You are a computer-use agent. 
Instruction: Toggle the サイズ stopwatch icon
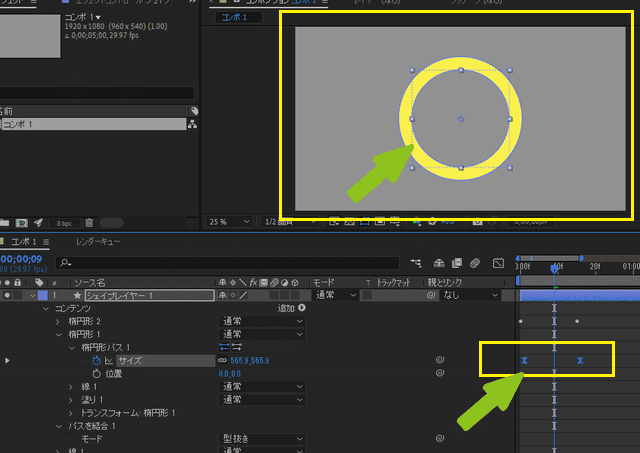click(x=96, y=360)
